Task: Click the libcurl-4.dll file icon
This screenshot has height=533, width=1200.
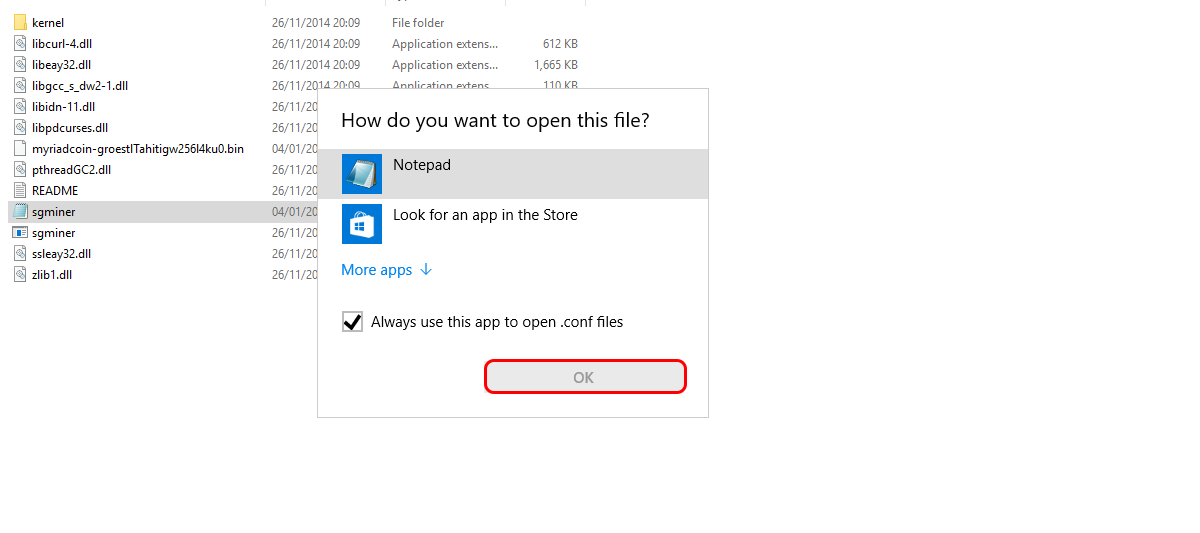Action: click(x=20, y=43)
